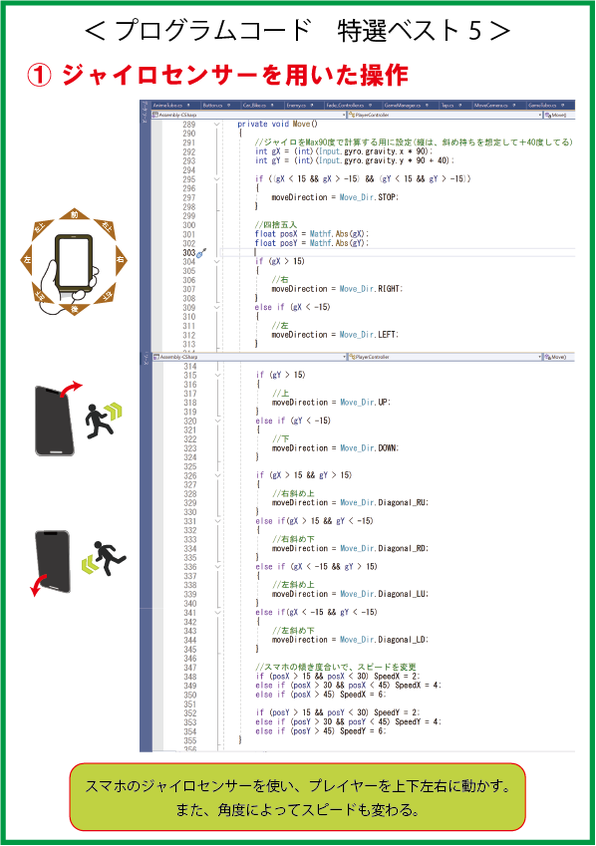Collapse the if block at line 326
596x846 pixels.
[x=217, y=475]
